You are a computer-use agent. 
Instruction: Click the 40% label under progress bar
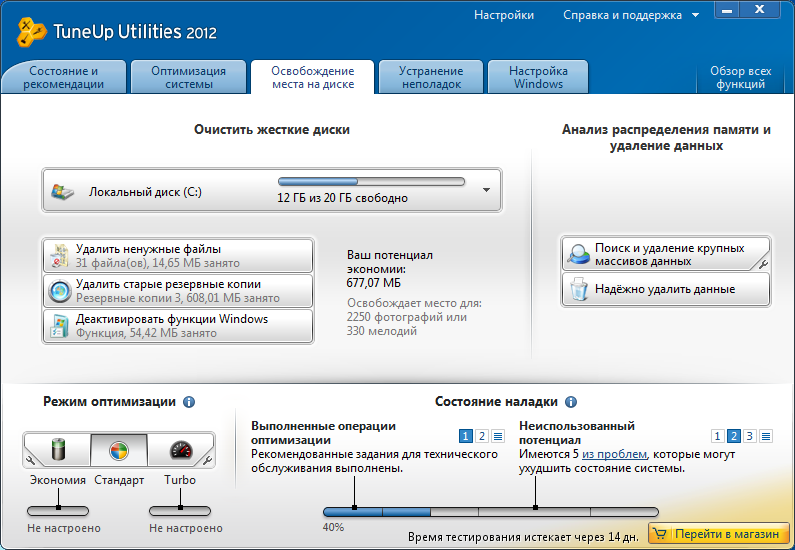coord(333,527)
